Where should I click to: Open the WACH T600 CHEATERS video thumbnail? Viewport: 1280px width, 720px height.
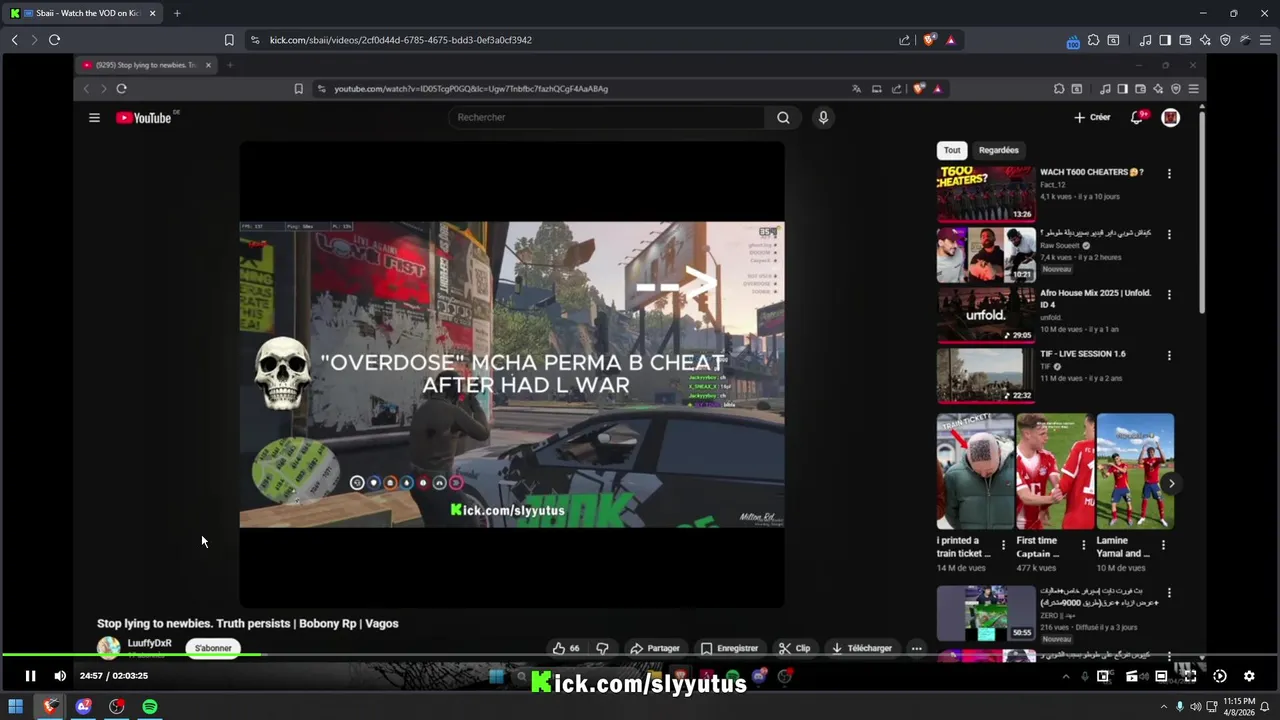click(x=985, y=194)
